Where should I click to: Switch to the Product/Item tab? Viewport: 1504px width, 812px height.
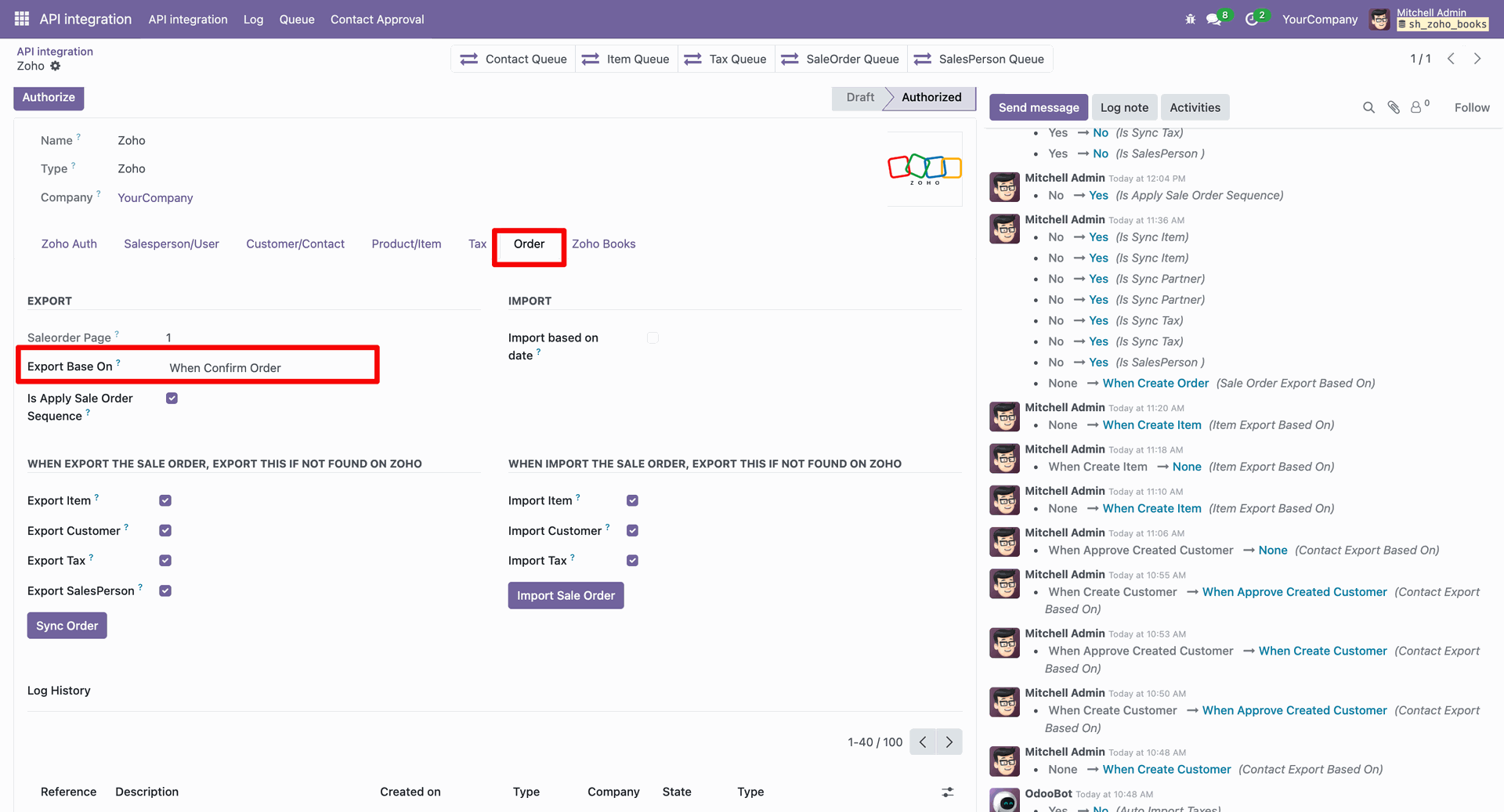point(407,244)
